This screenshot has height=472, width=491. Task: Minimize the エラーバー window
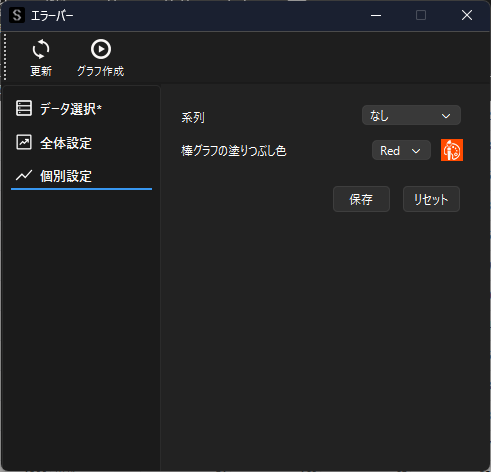click(376, 15)
